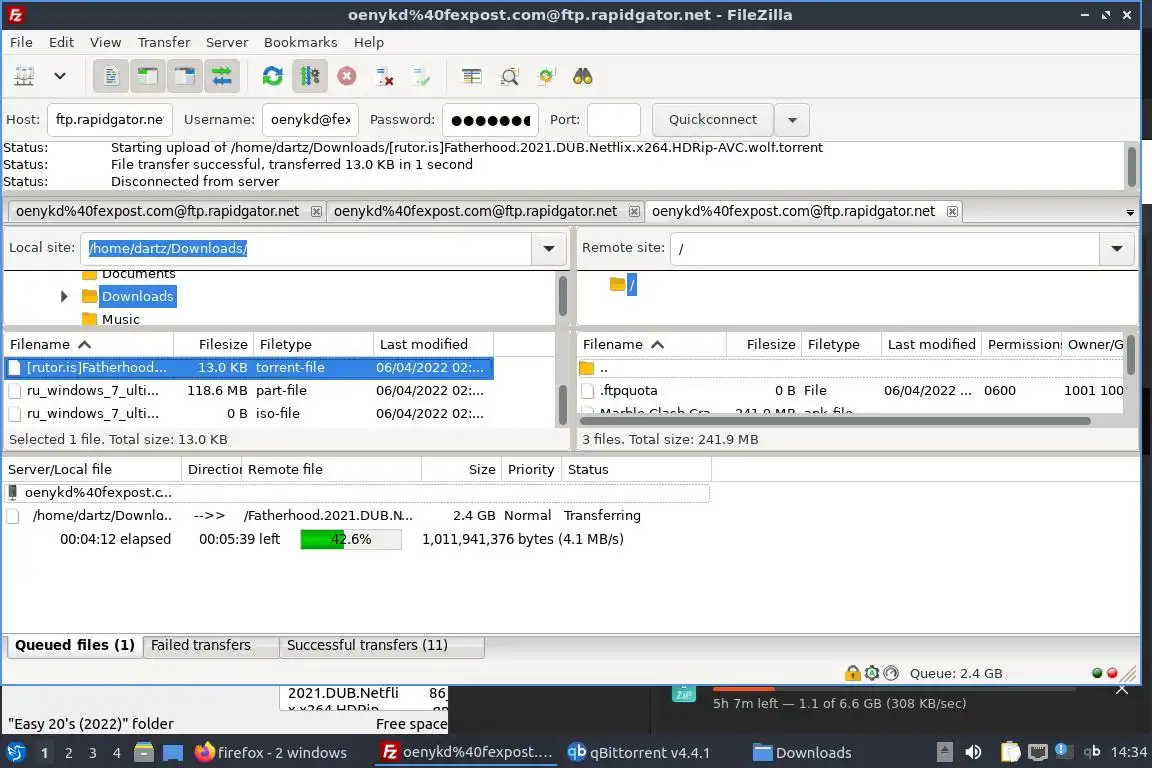
Task: Click the Quickconnect button
Action: [x=713, y=119]
